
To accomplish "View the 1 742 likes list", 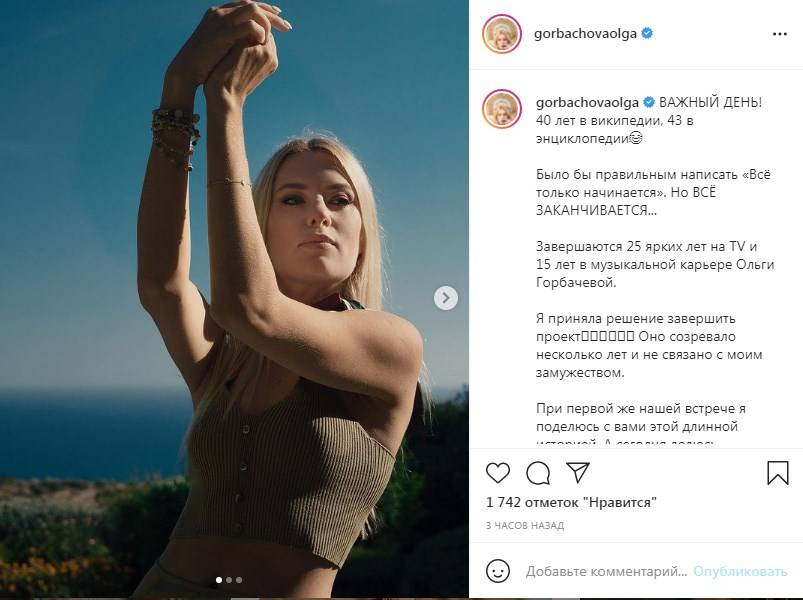I will (x=571, y=502).
